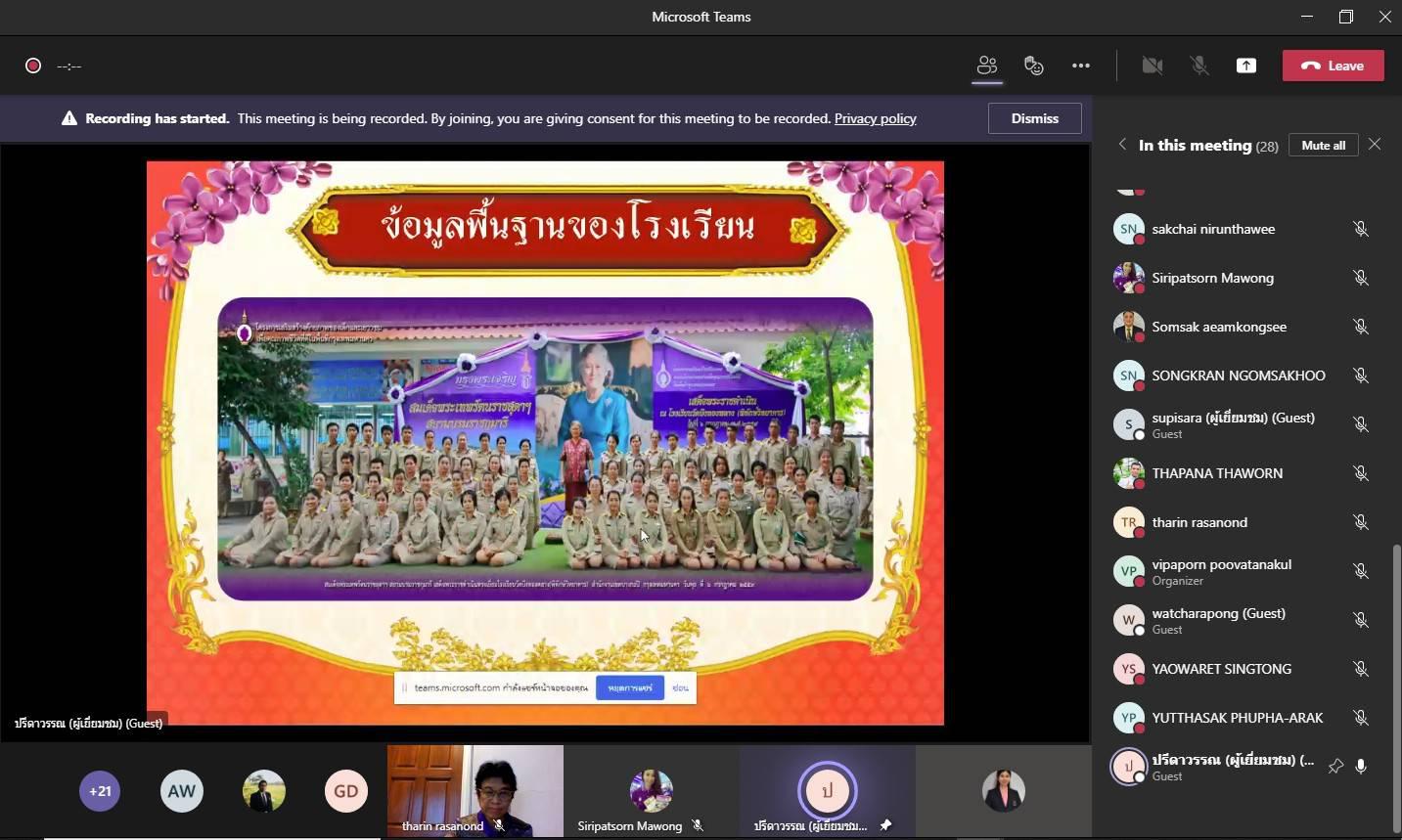Click the muted mic icon beside sakchai nirunthawee
Viewport: 1402px width, 840px height.
click(1360, 229)
